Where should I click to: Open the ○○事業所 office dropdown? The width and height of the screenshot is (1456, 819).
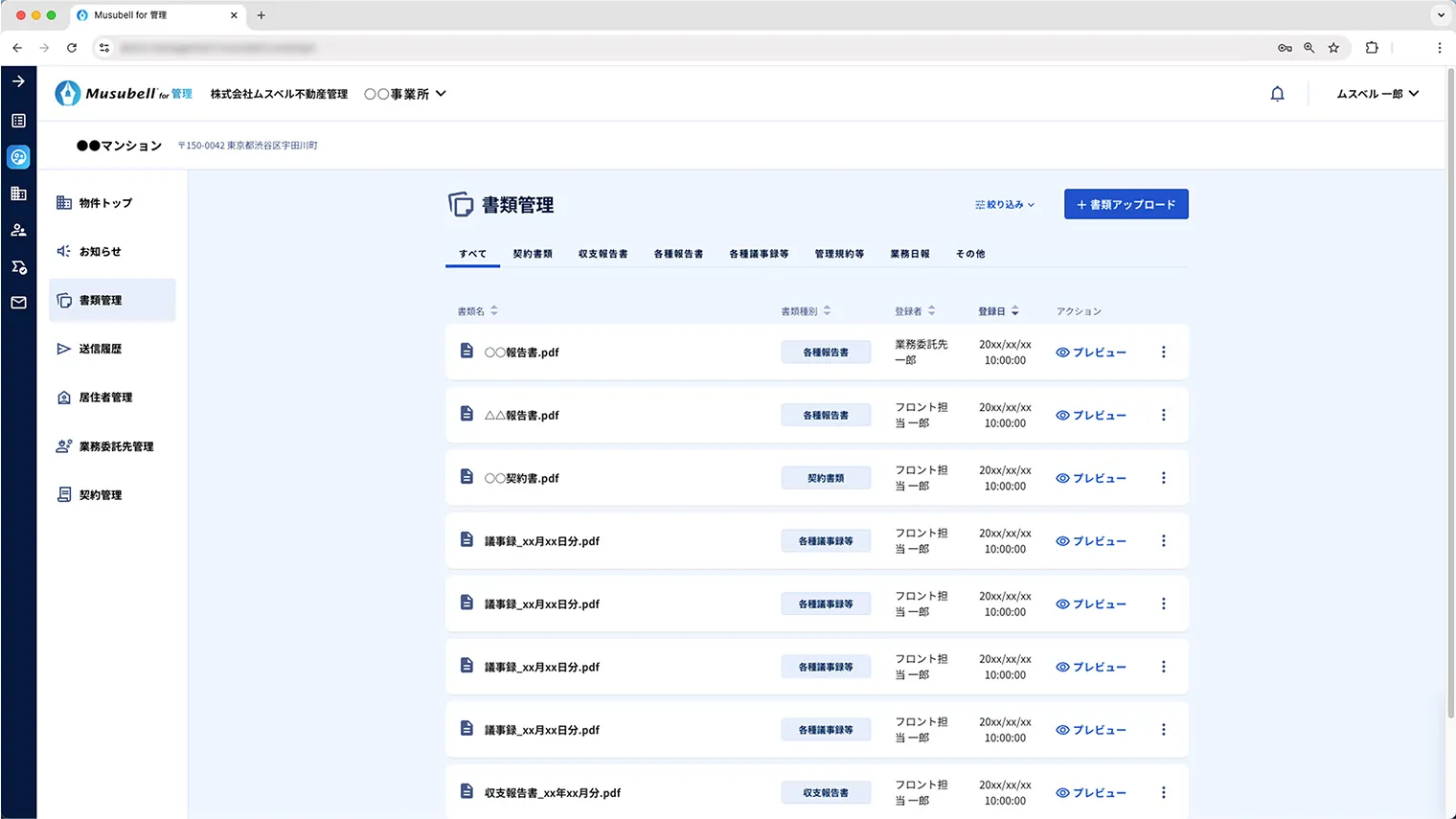(x=404, y=94)
